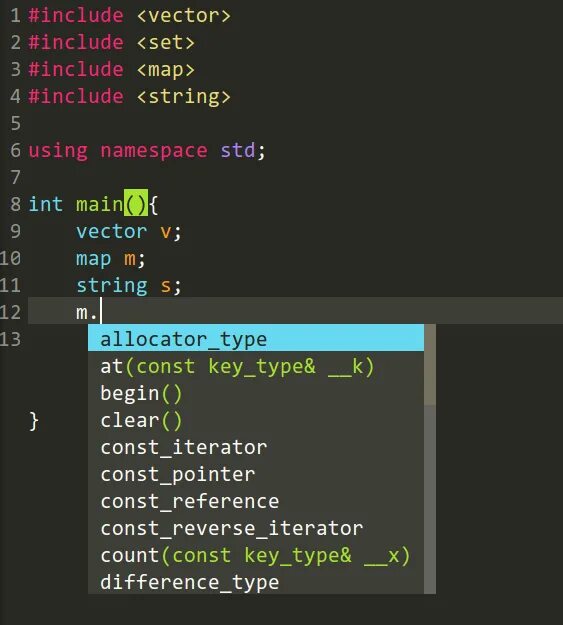Screen dimensions: 563x625
Task: Pick difference_type completion entry
Action: (x=256, y=582)
